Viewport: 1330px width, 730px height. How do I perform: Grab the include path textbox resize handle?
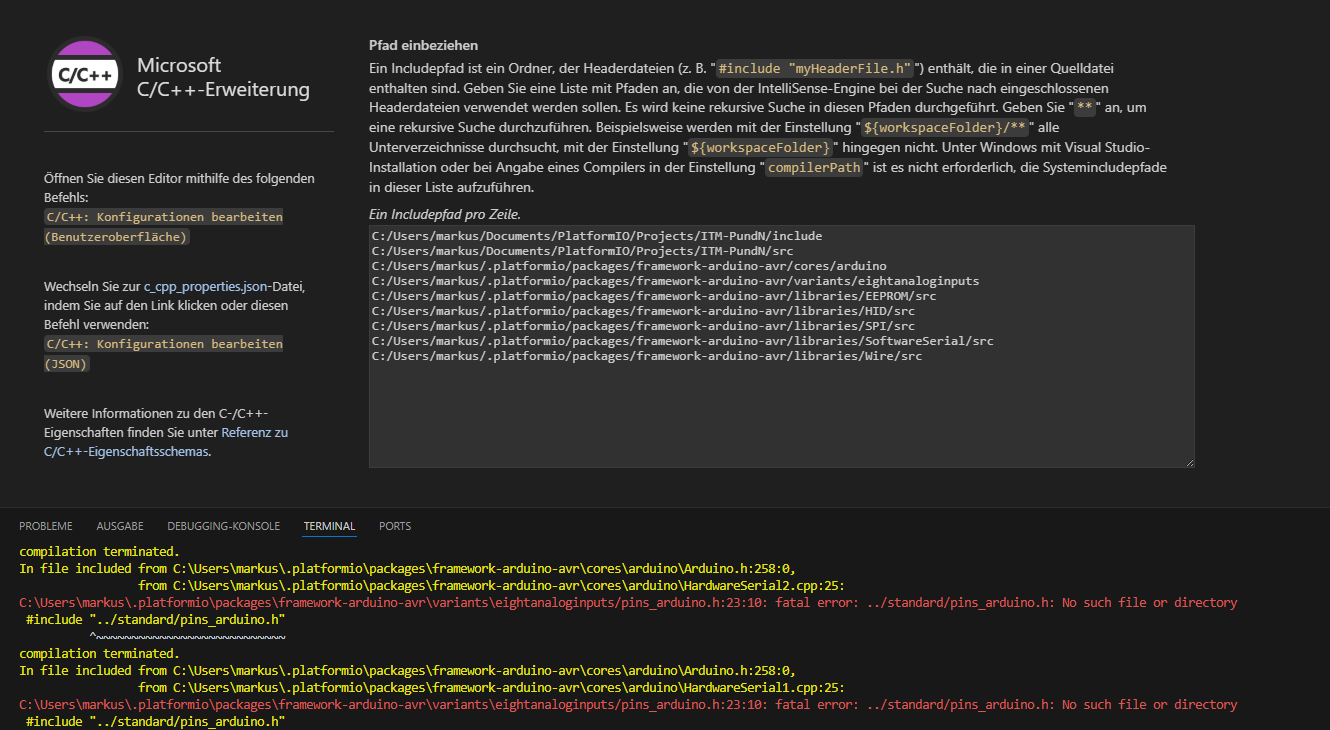tap(1189, 462)
